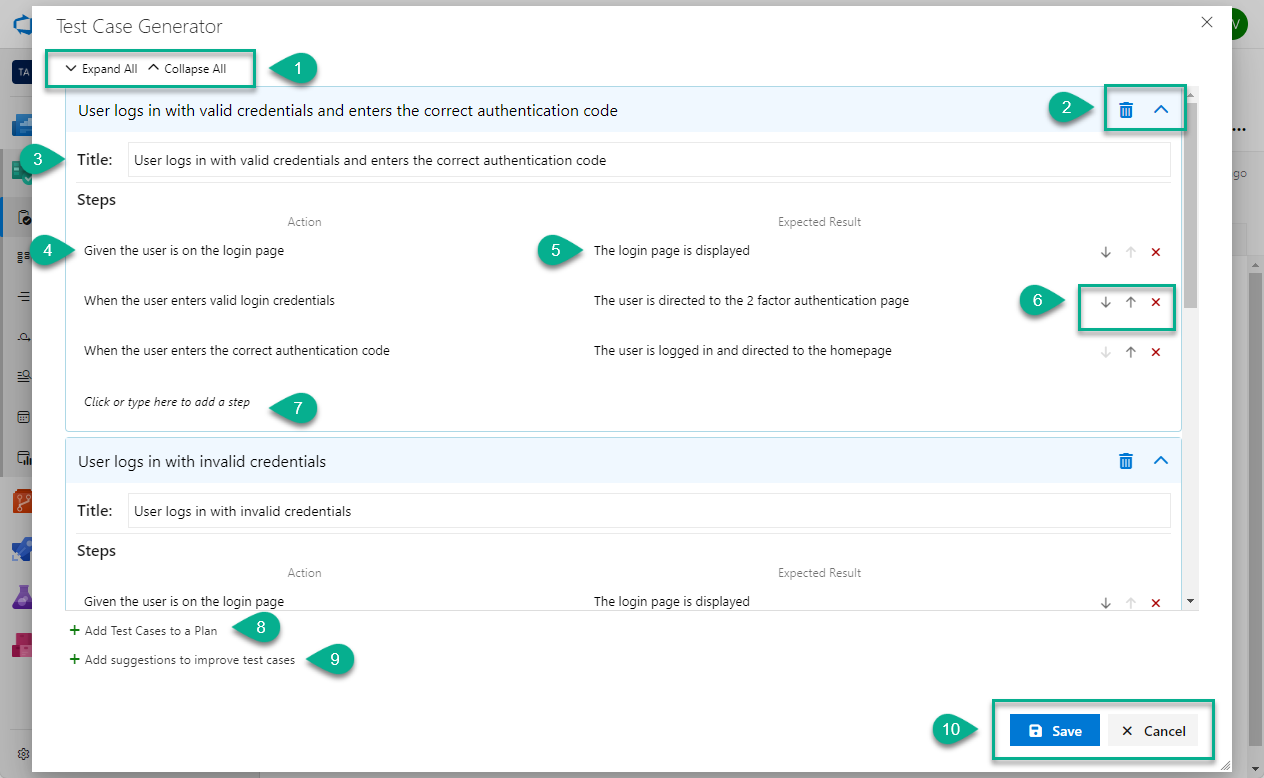The image size is (1264, 778).
Task: Move the correct authentication code step up
Action: pos(1131,352)
